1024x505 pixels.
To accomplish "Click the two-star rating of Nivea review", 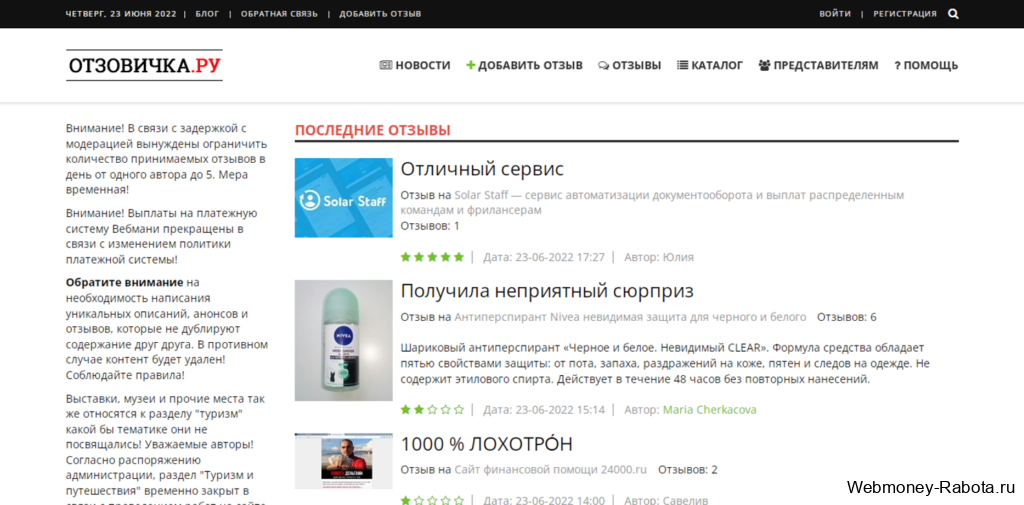I will tap(432, 410).
